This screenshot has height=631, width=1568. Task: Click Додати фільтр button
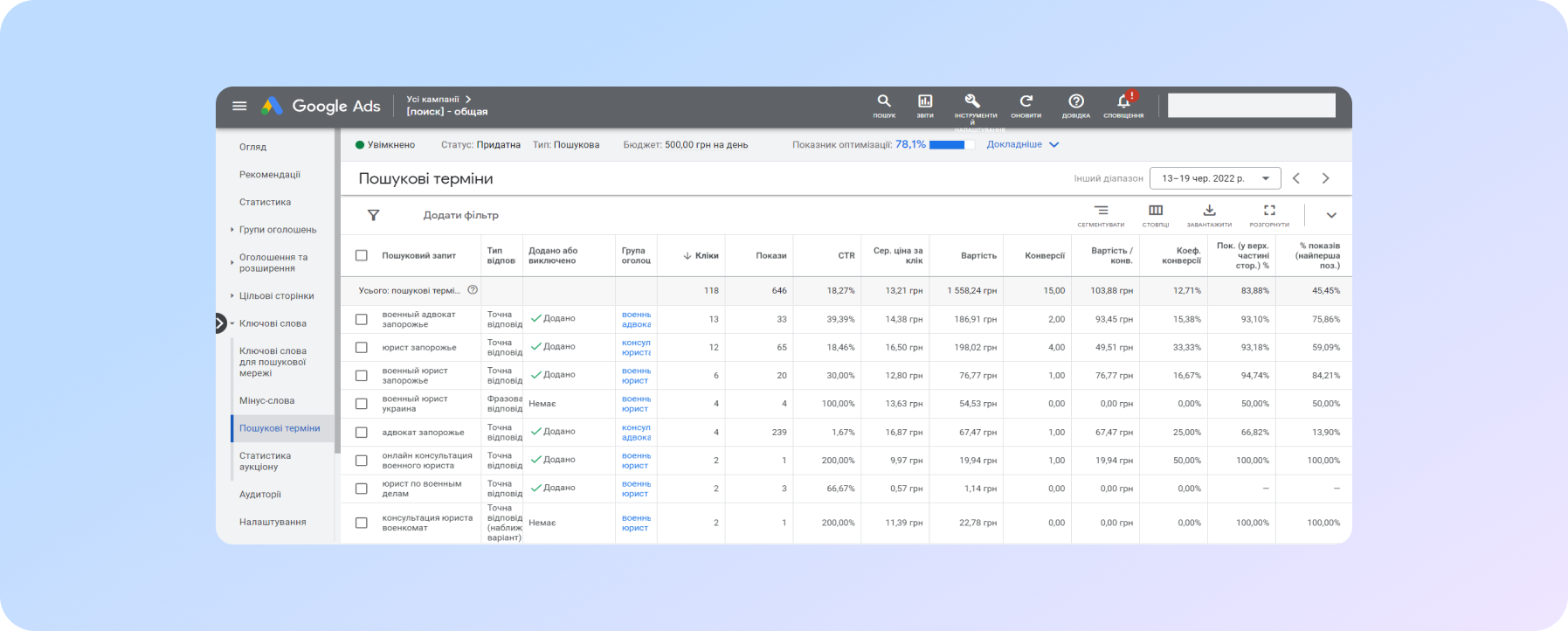point(460,215)
